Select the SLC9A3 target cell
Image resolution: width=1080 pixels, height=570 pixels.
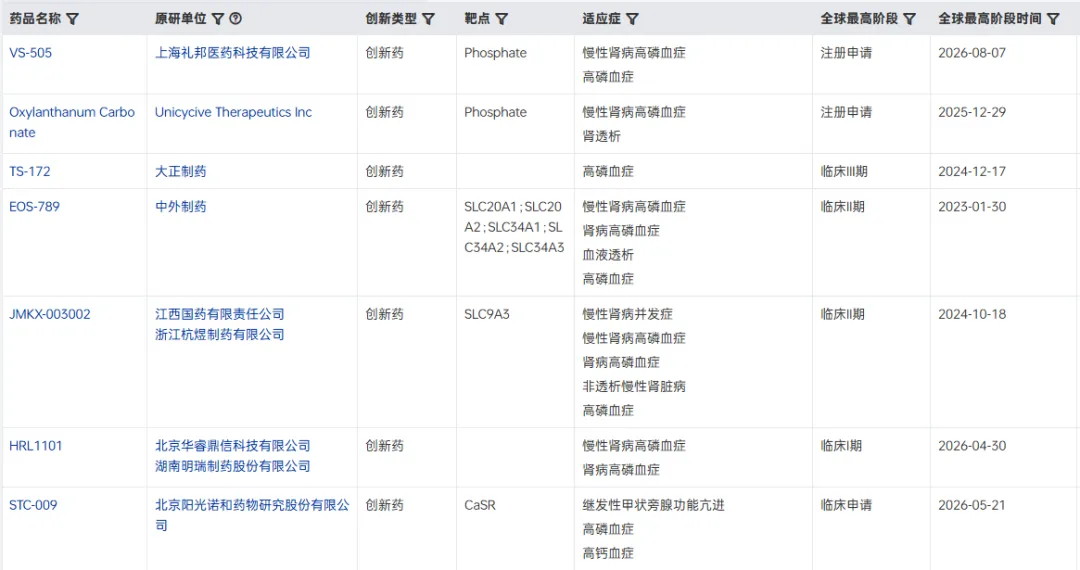click(x=487, y=315)
